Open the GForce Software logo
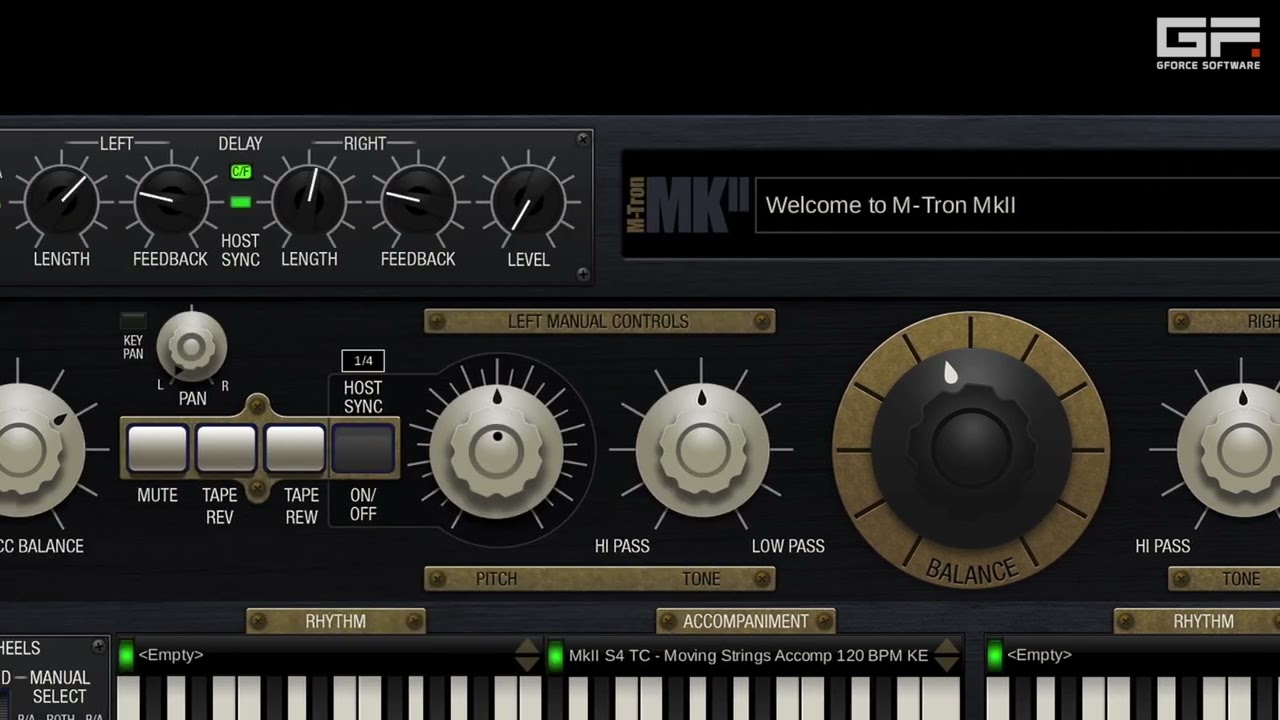The image size is (1280, 720). (1208, 44)
